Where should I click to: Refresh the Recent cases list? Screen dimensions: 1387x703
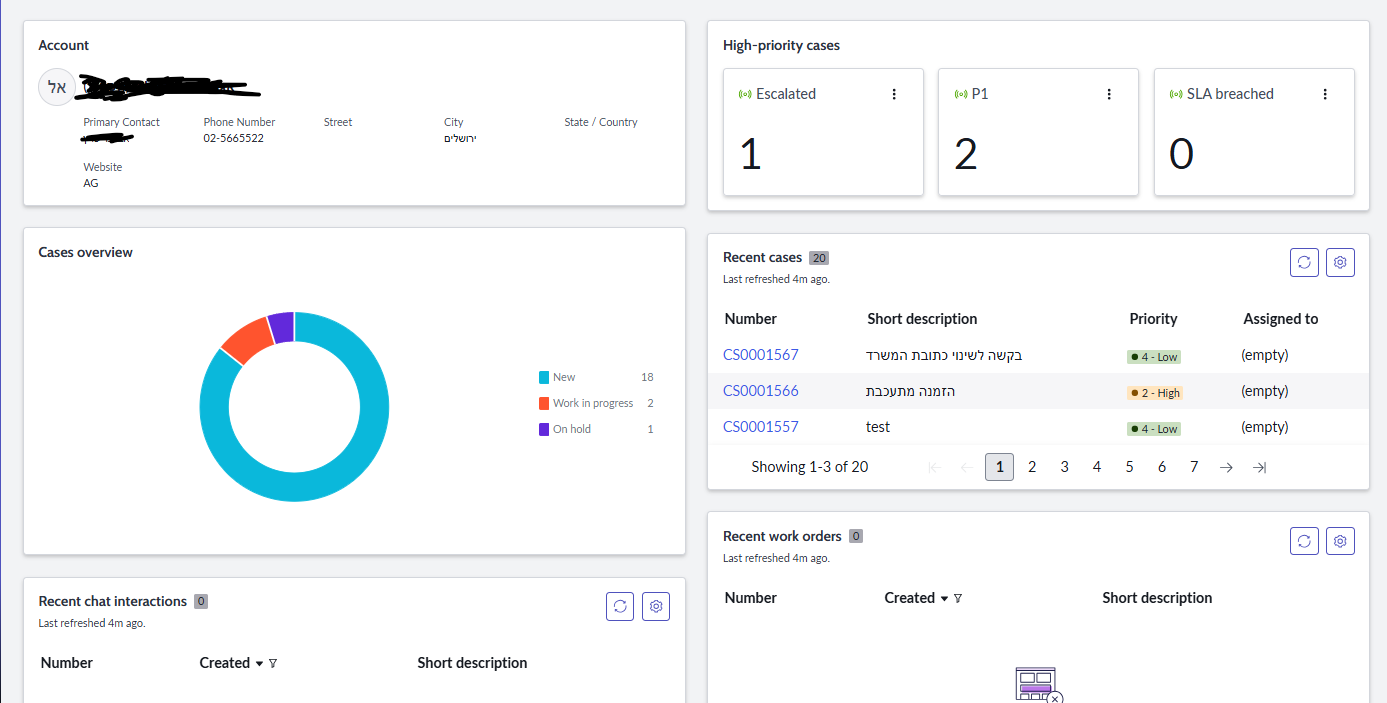[x=1304, y=263]
